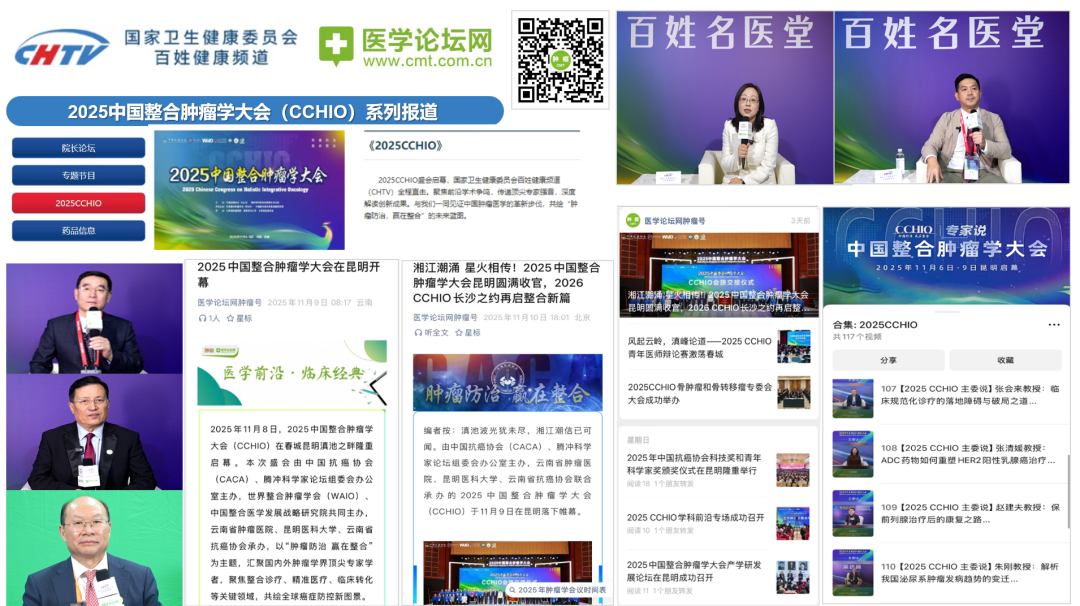Image resolution: width=1080 pixels, height=606 pixels.
Task: Click the 2025中国整合肿瘤学大会（CCHIO）系列报道 blue banner
Action: coord(255,112)
